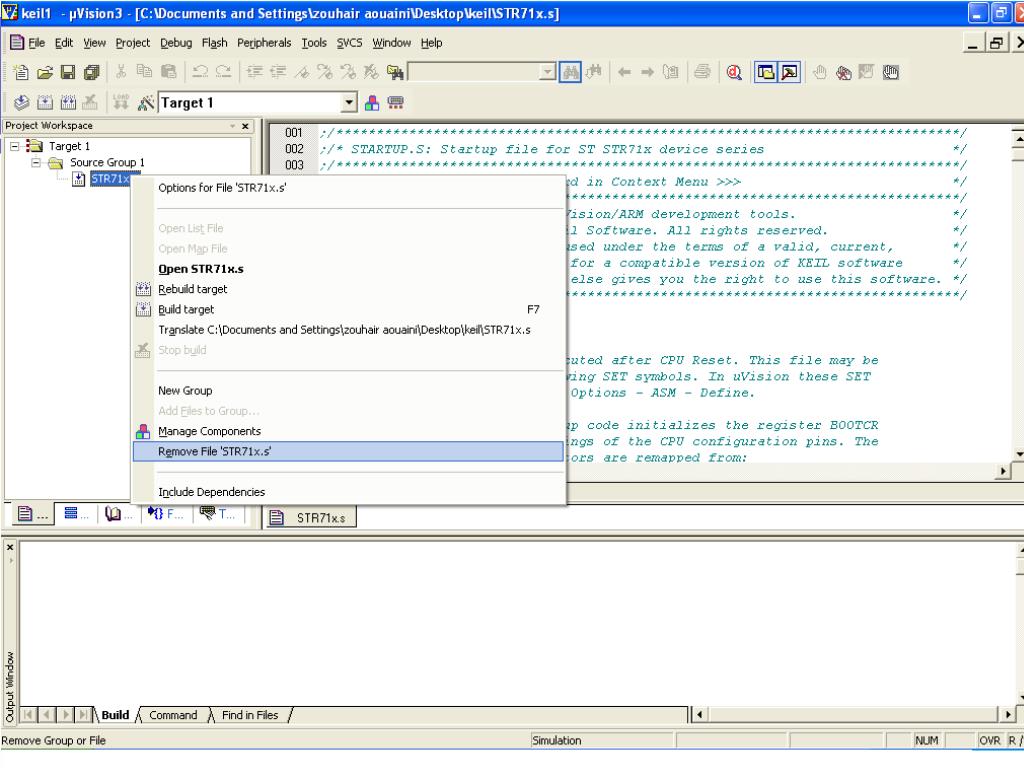
Task: Switch to the Build output tab
Action: coord(115,715)
